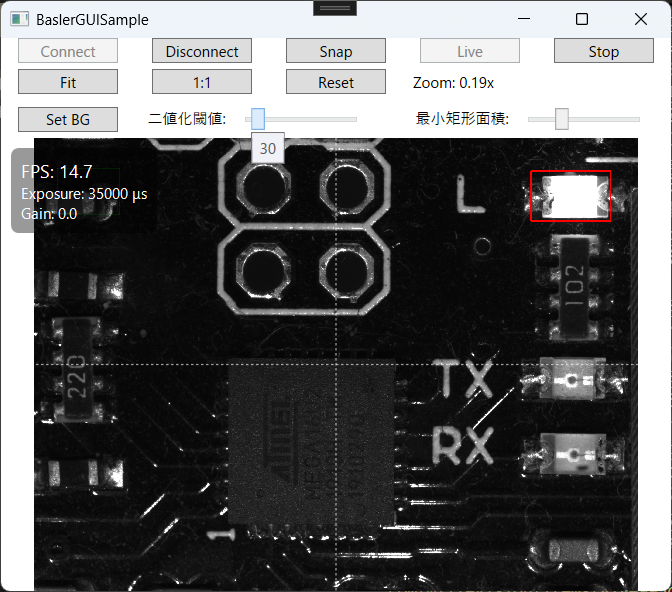Click the BaslerGUISample app icon

click(20, 19)
